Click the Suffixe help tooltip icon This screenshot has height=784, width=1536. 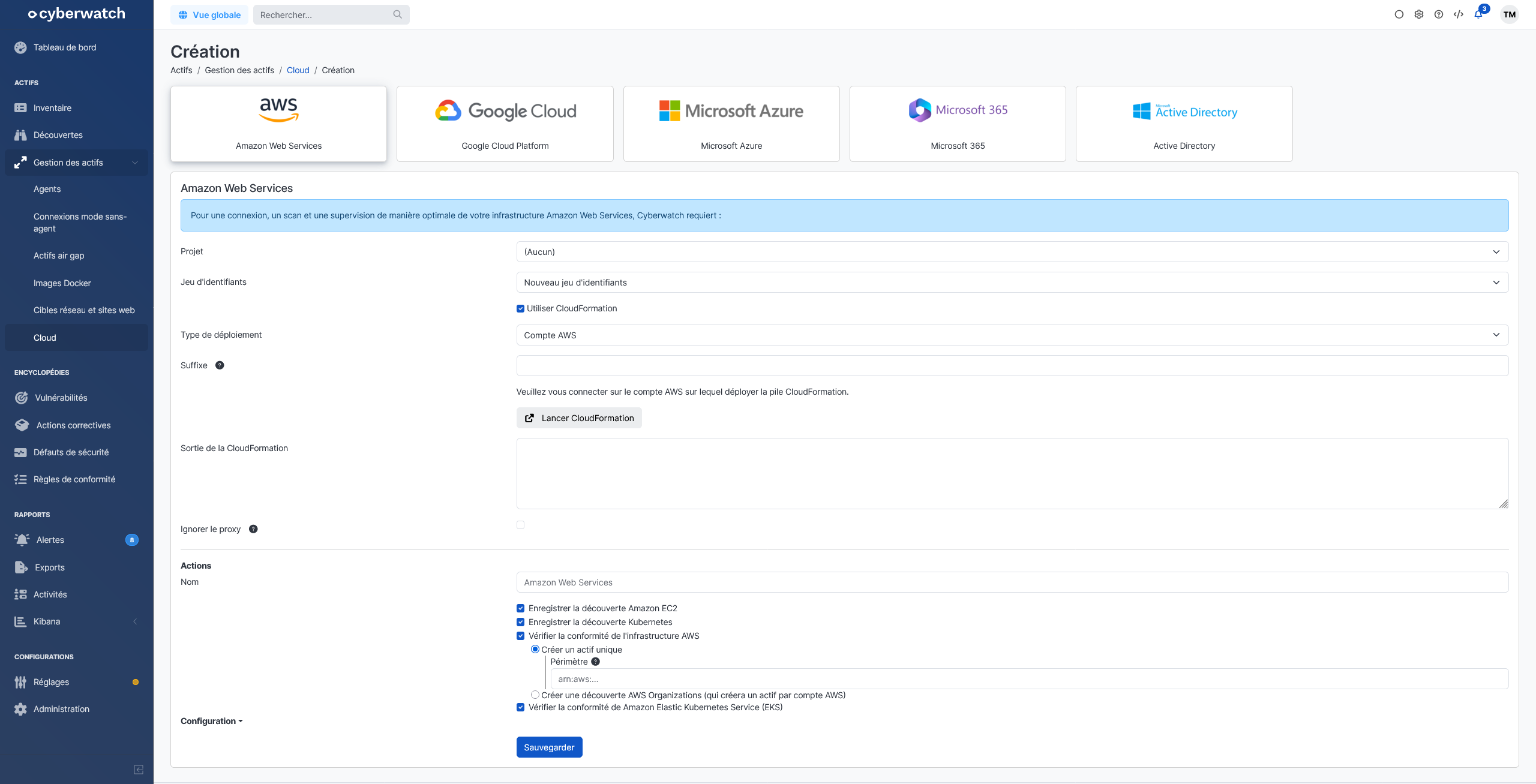(x=220, y=365)
